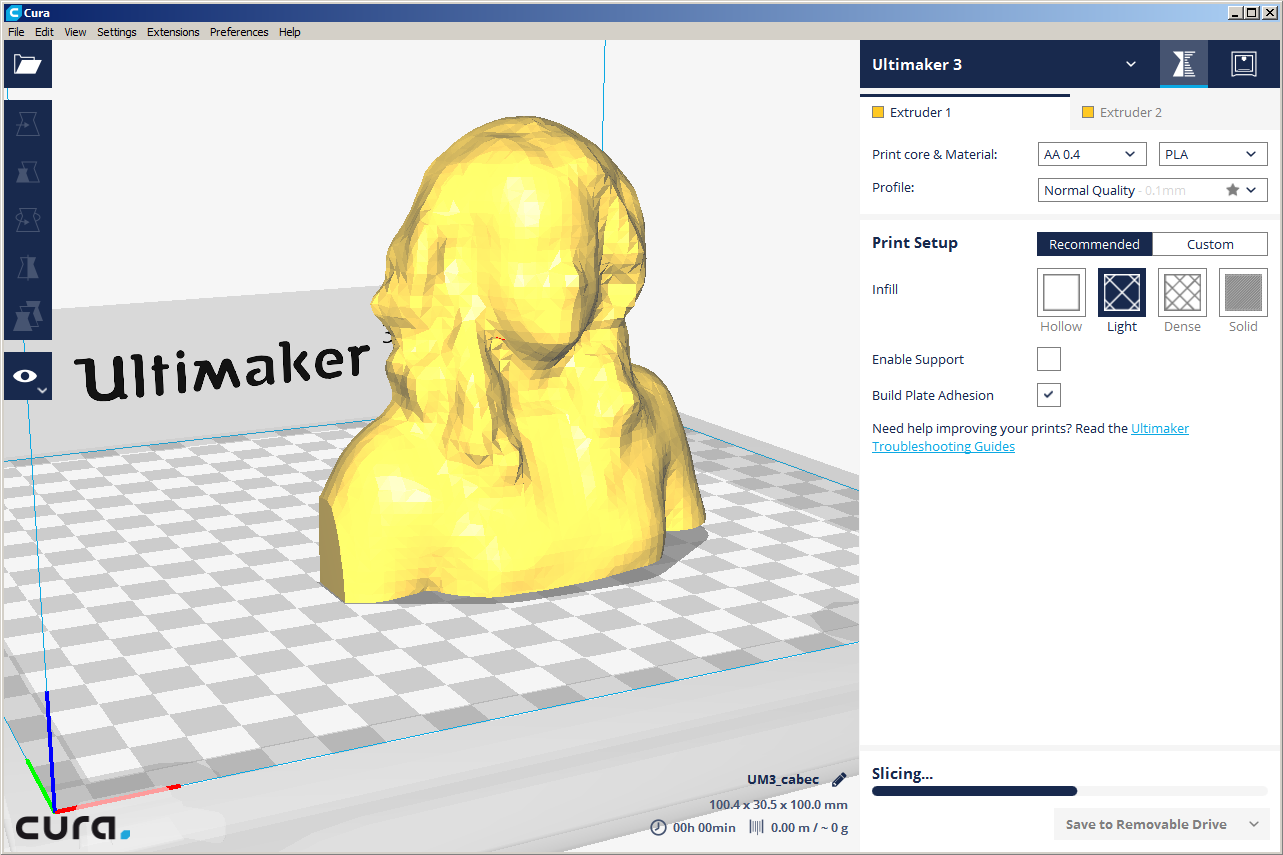1283x855 pixels.
Task: Tick the Enable Support checkbox
Action: coord(1048,359)
